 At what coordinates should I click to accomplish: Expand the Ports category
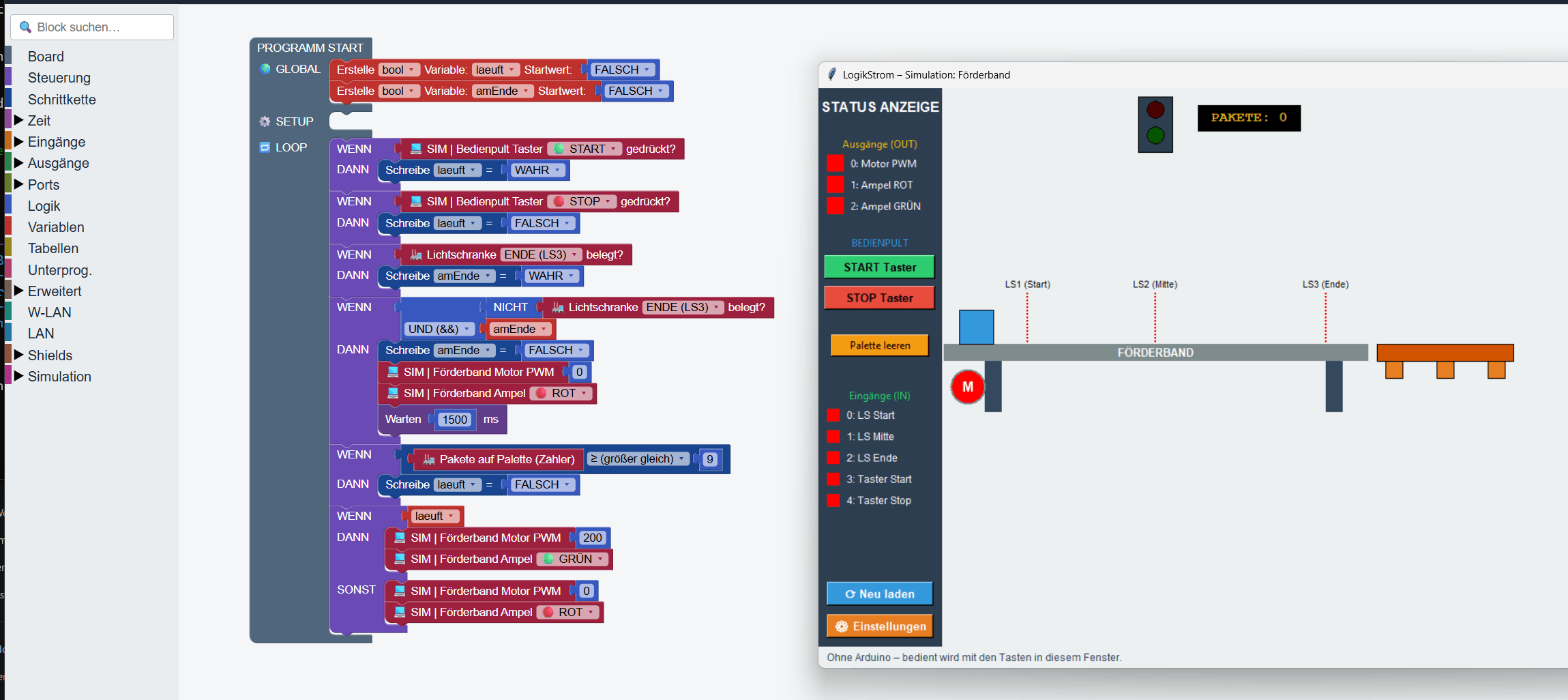19,184
